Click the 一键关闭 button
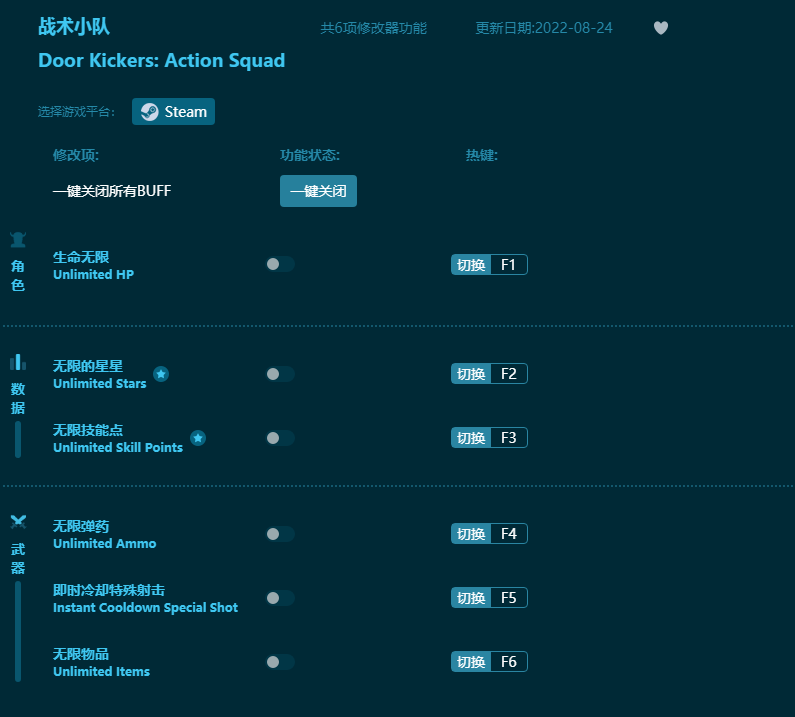The height and width of the screenshot is (717, 795). click(318, 191)
